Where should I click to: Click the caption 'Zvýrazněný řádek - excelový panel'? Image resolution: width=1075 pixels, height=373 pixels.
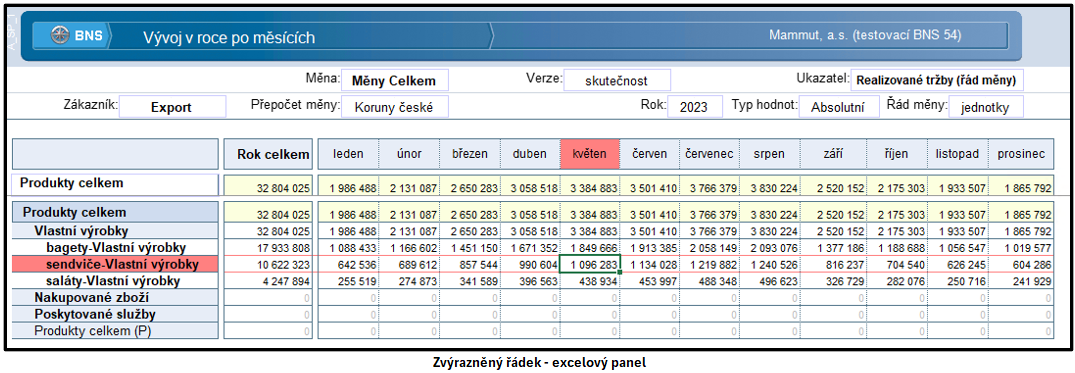click(539, 362)
